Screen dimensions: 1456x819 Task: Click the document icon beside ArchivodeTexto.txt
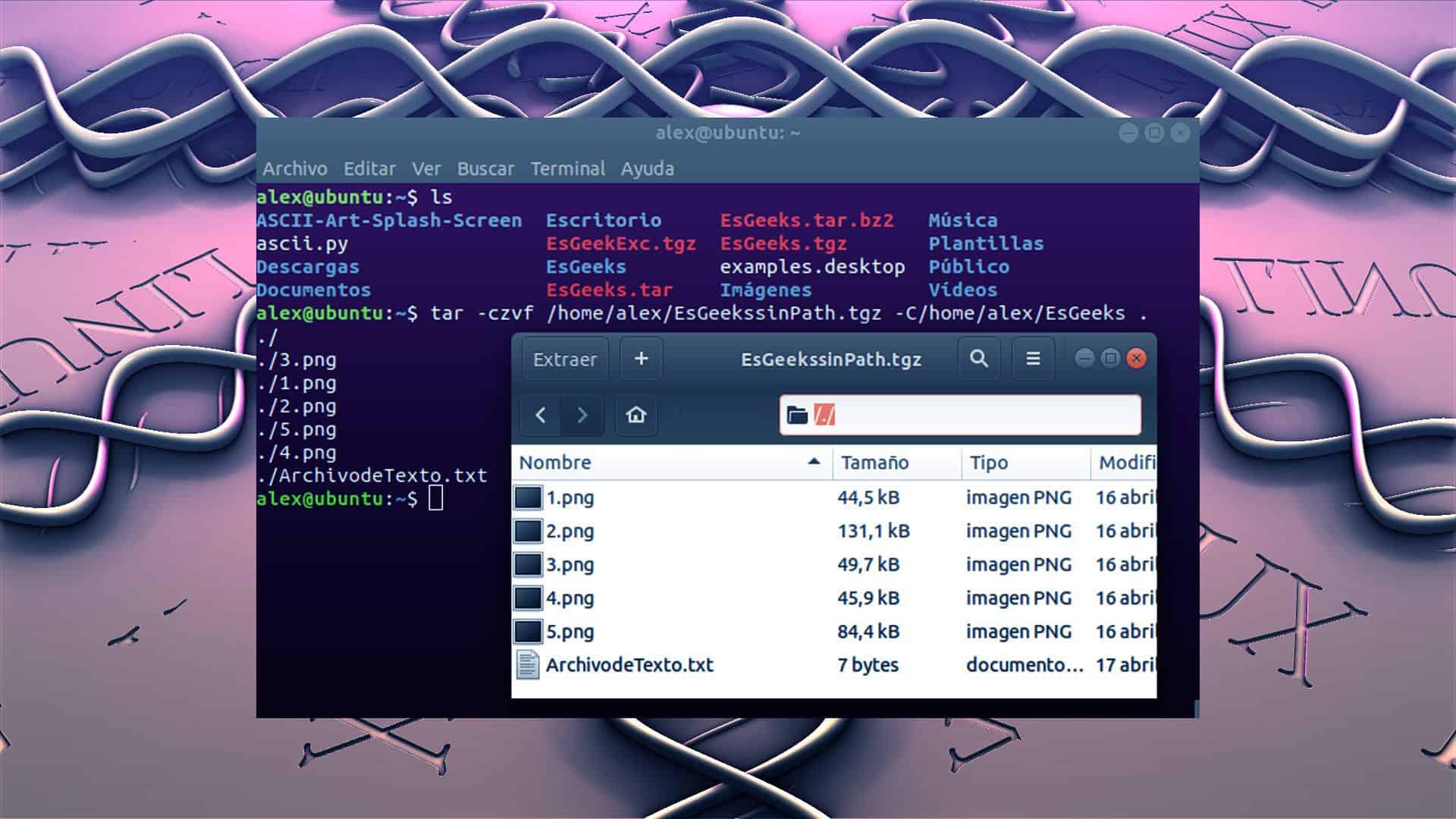529,664
